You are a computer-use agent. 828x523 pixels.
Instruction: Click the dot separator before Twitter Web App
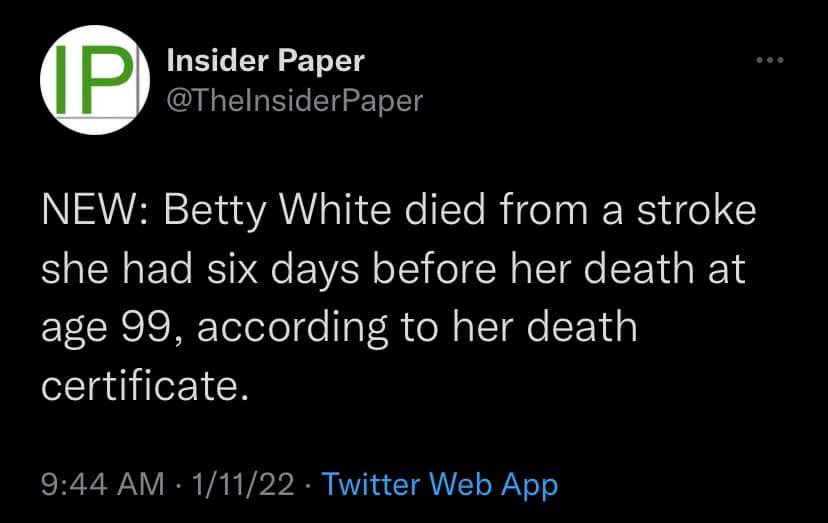pyautogui.click(x=310, y=486)
